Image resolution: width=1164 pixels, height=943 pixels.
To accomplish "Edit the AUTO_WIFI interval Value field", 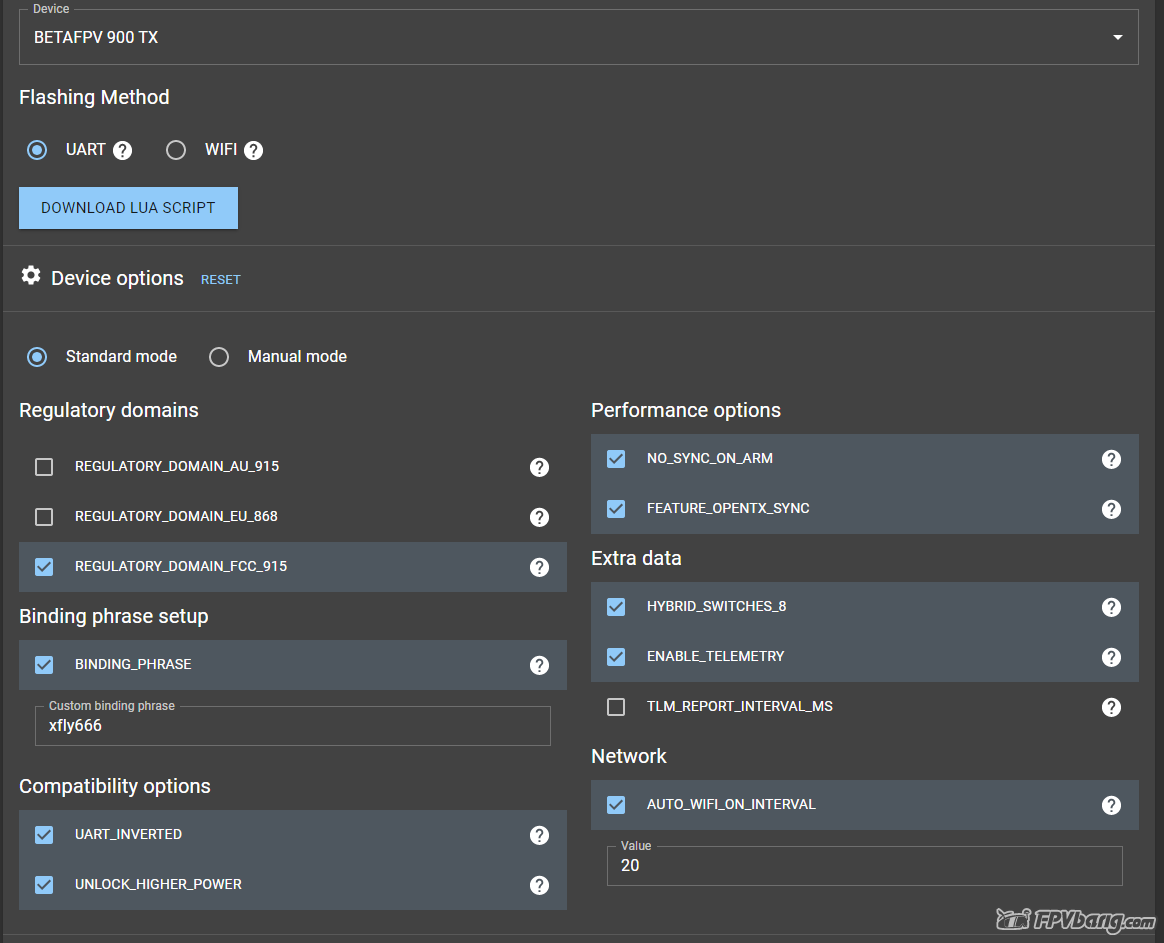I will [x=865, y=866].
